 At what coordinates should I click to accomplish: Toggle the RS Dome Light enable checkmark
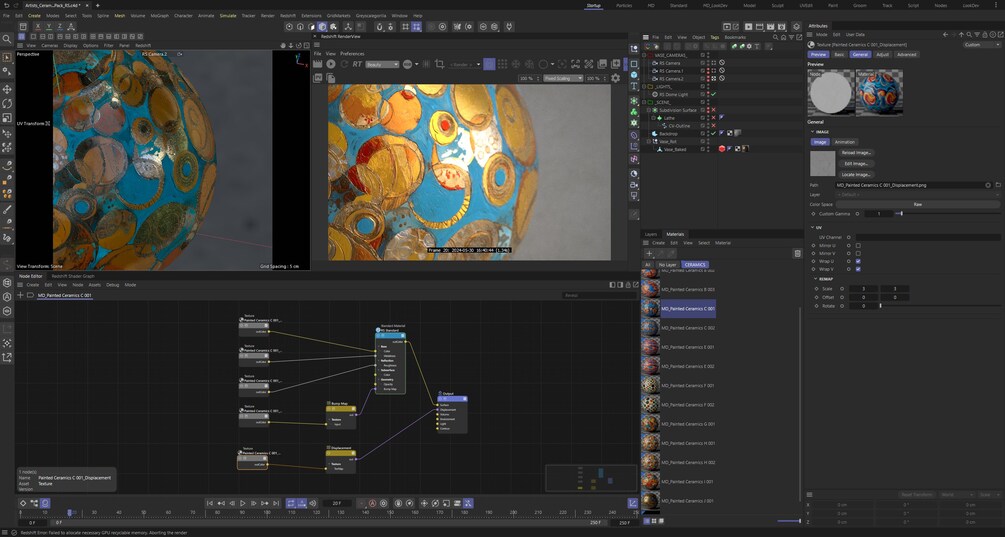click(713, 94)
